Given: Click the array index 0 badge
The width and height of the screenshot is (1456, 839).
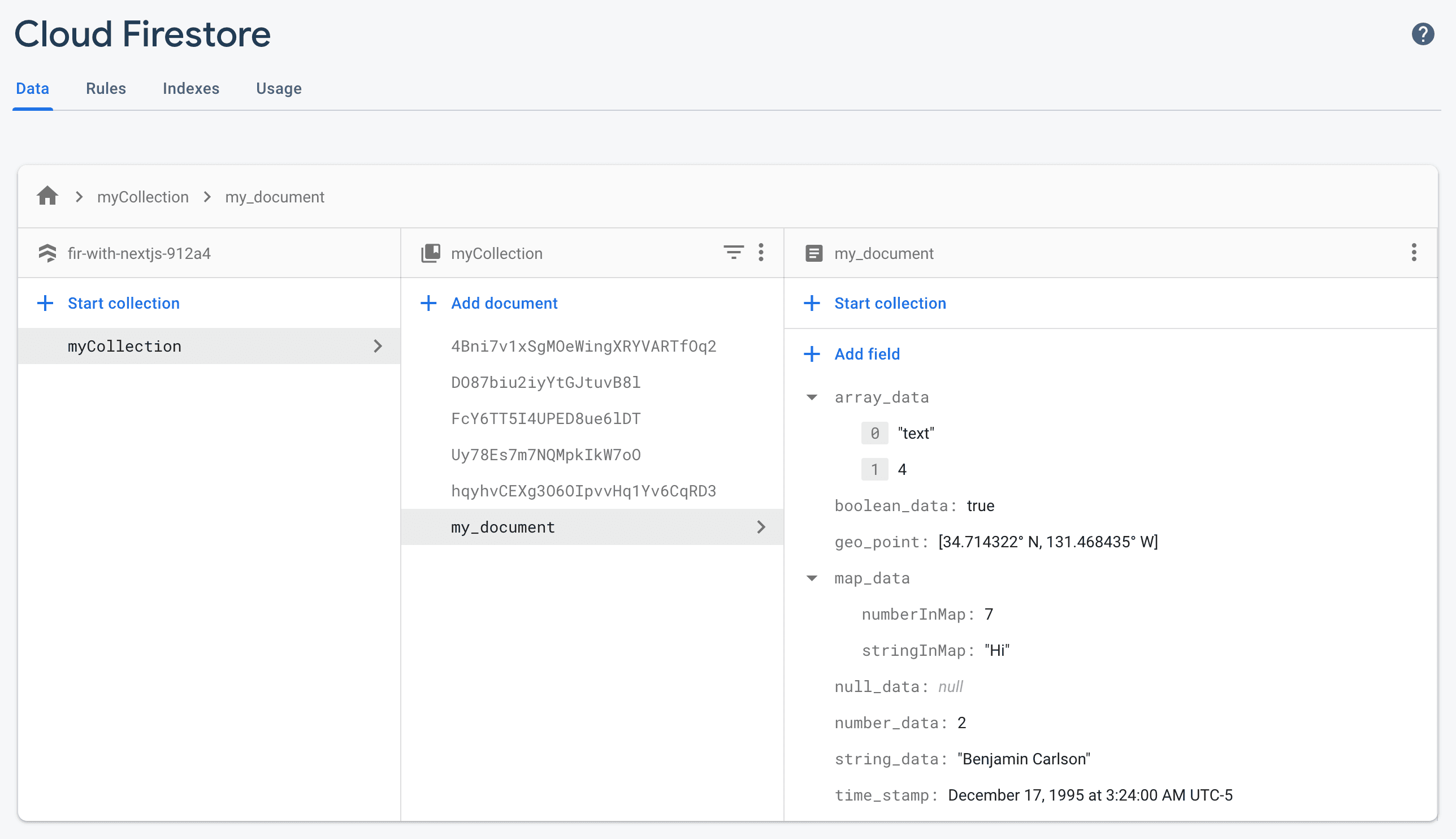Looking at the screenshot, I should 874,433.
